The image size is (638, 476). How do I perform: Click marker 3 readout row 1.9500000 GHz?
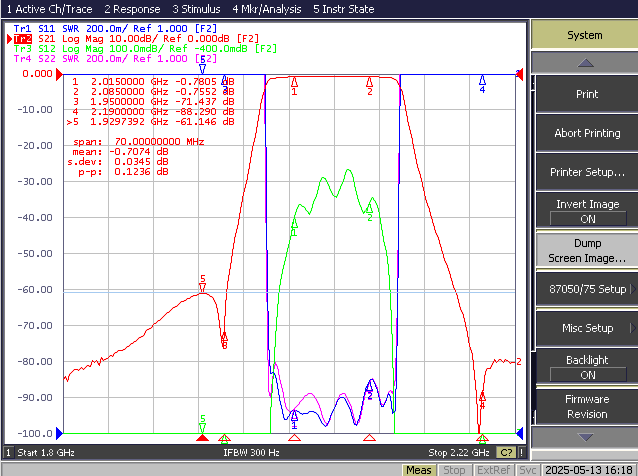153,102
